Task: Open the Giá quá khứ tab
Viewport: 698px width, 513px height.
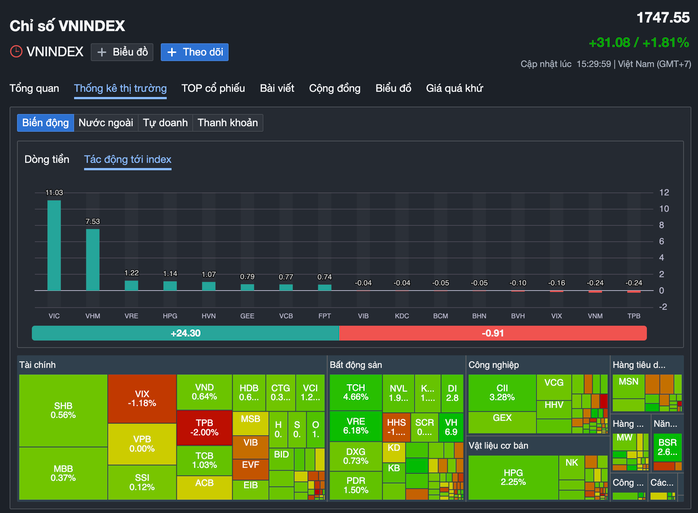Action: (x=454, y=88)
